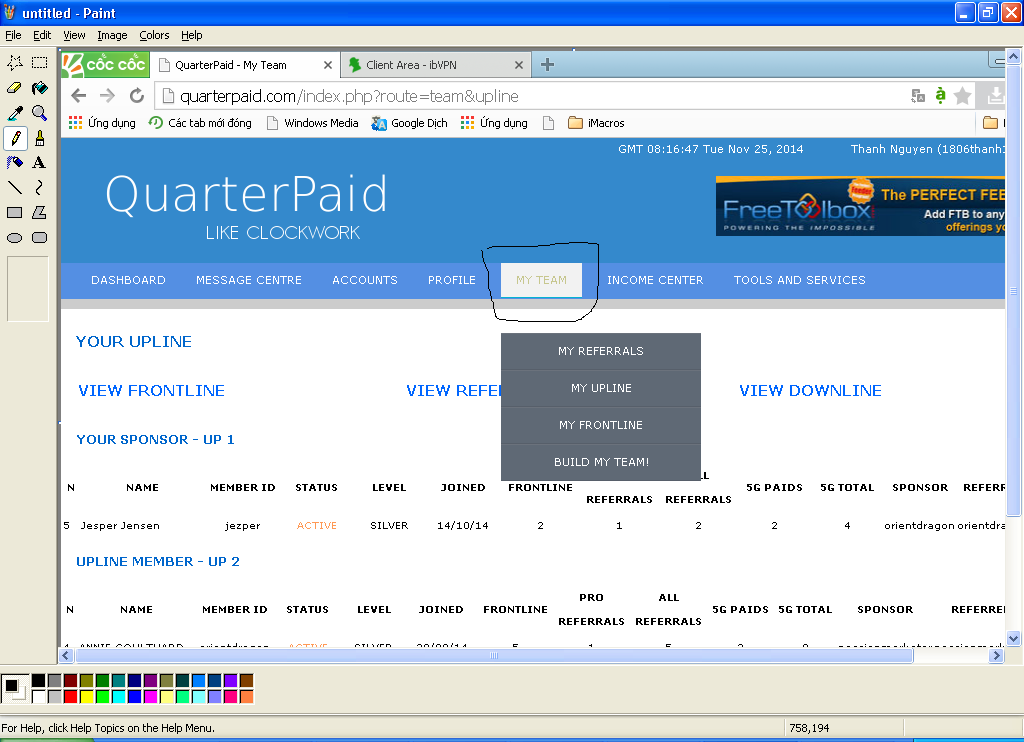Click the vertical scrollbar up arrow
Screen dimensions: 1024x742
1013,57
